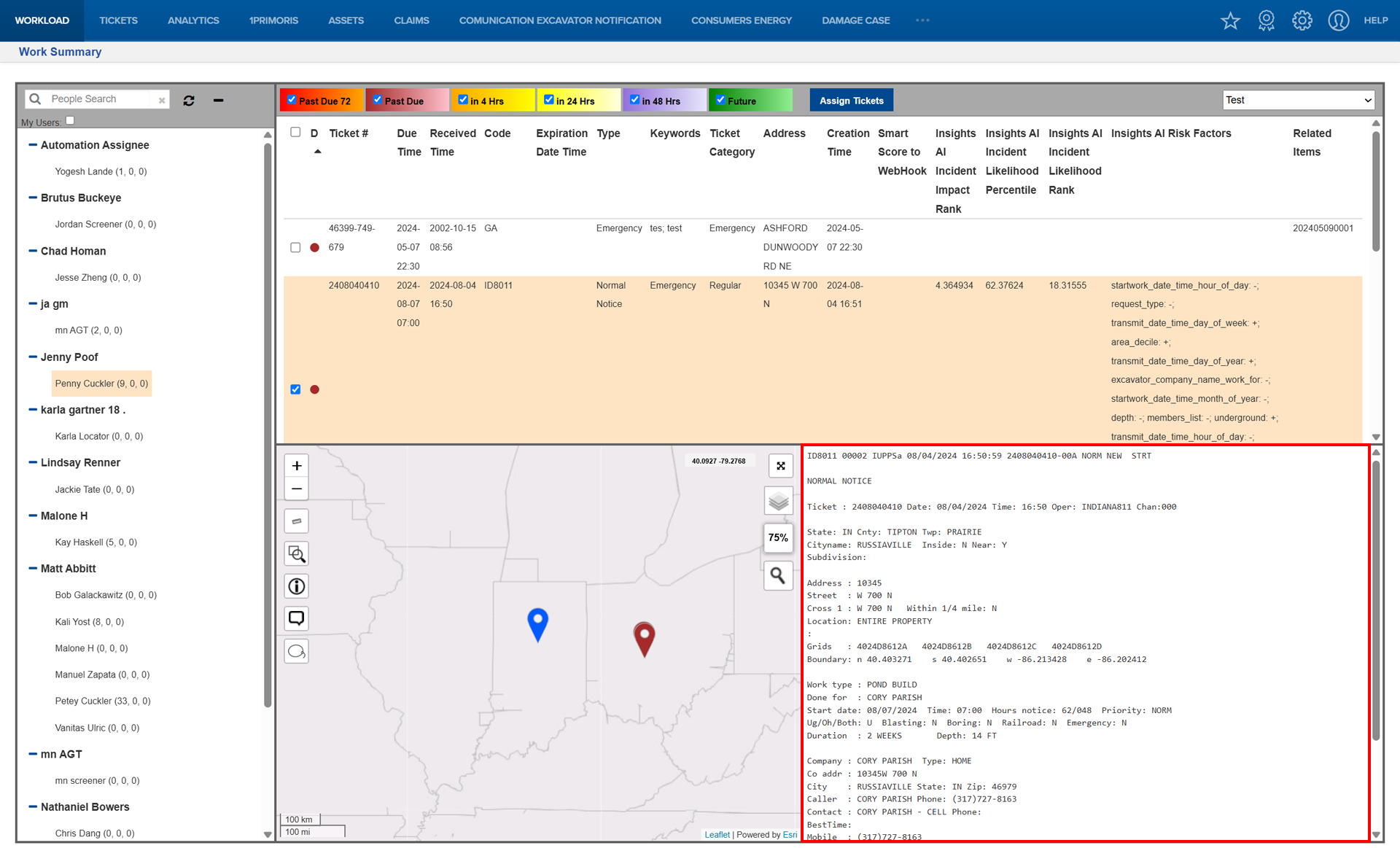Screen dimensions: 1400x848
Task: Open the Damage Case menu tab
Action: click(855, 20)
